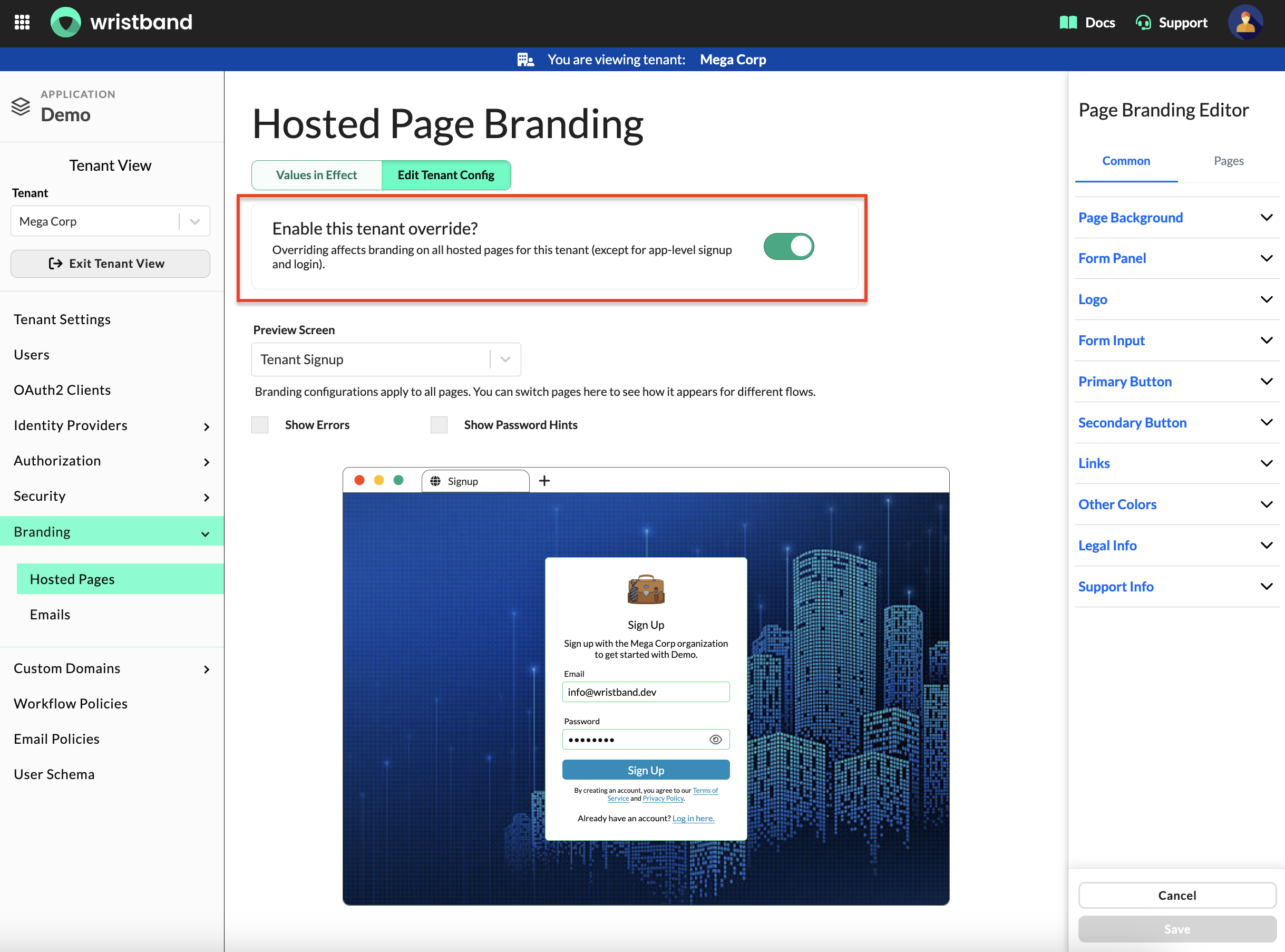Click the greyed Save button

[x=1176, y=929]
